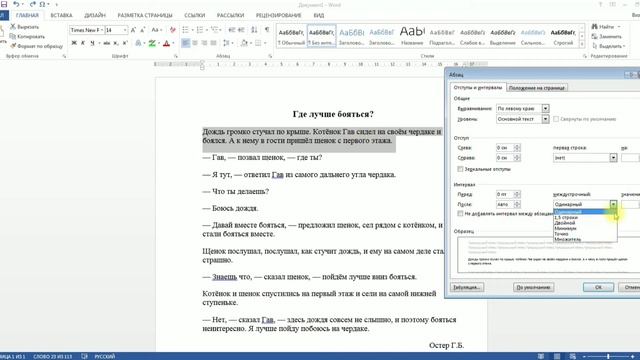Screen dimensions: 640x360
Task: Select Двойной from the spacing list
Action: (x=585, y=223)
